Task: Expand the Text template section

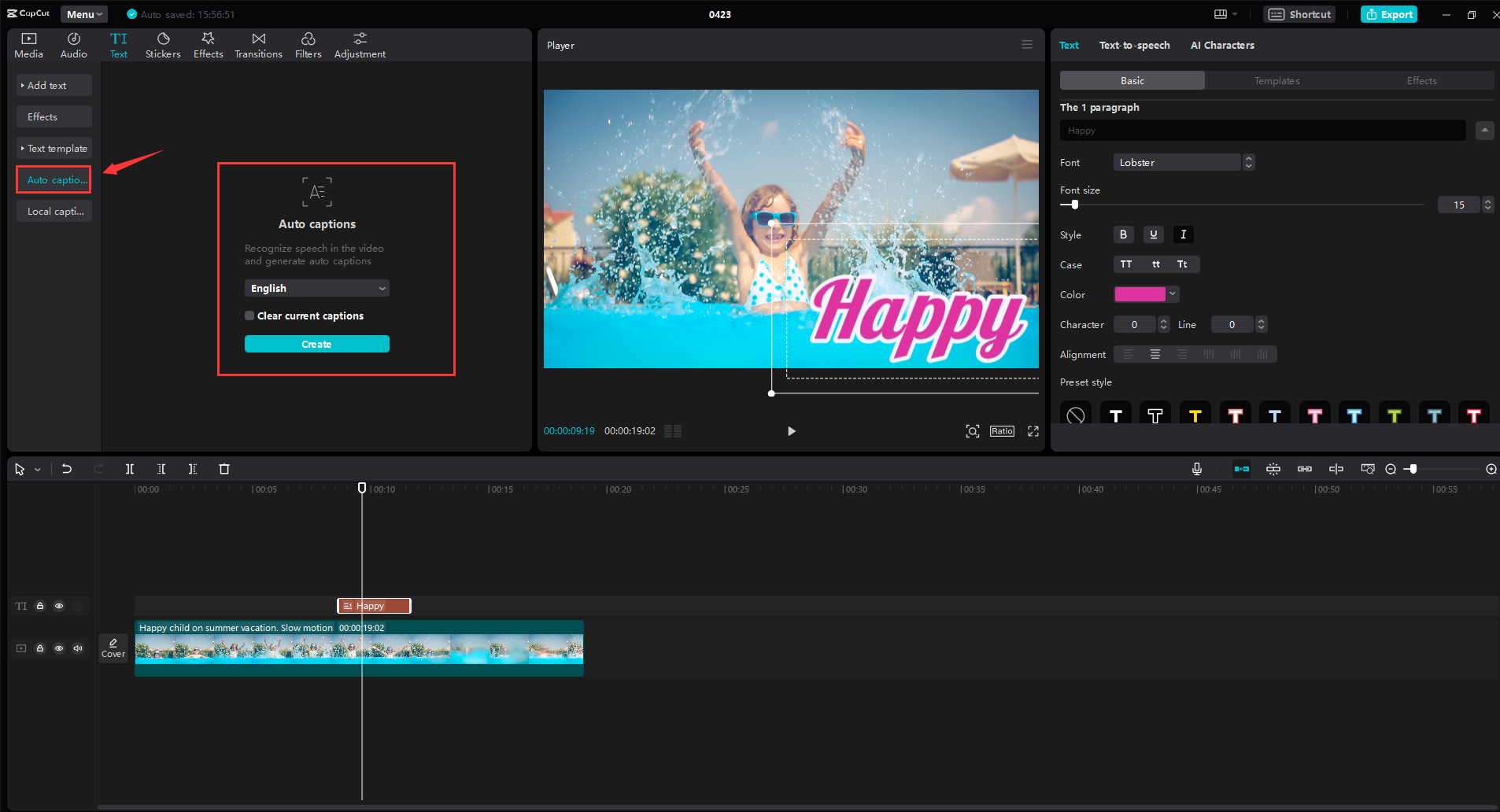Action: tap(54, 148)
